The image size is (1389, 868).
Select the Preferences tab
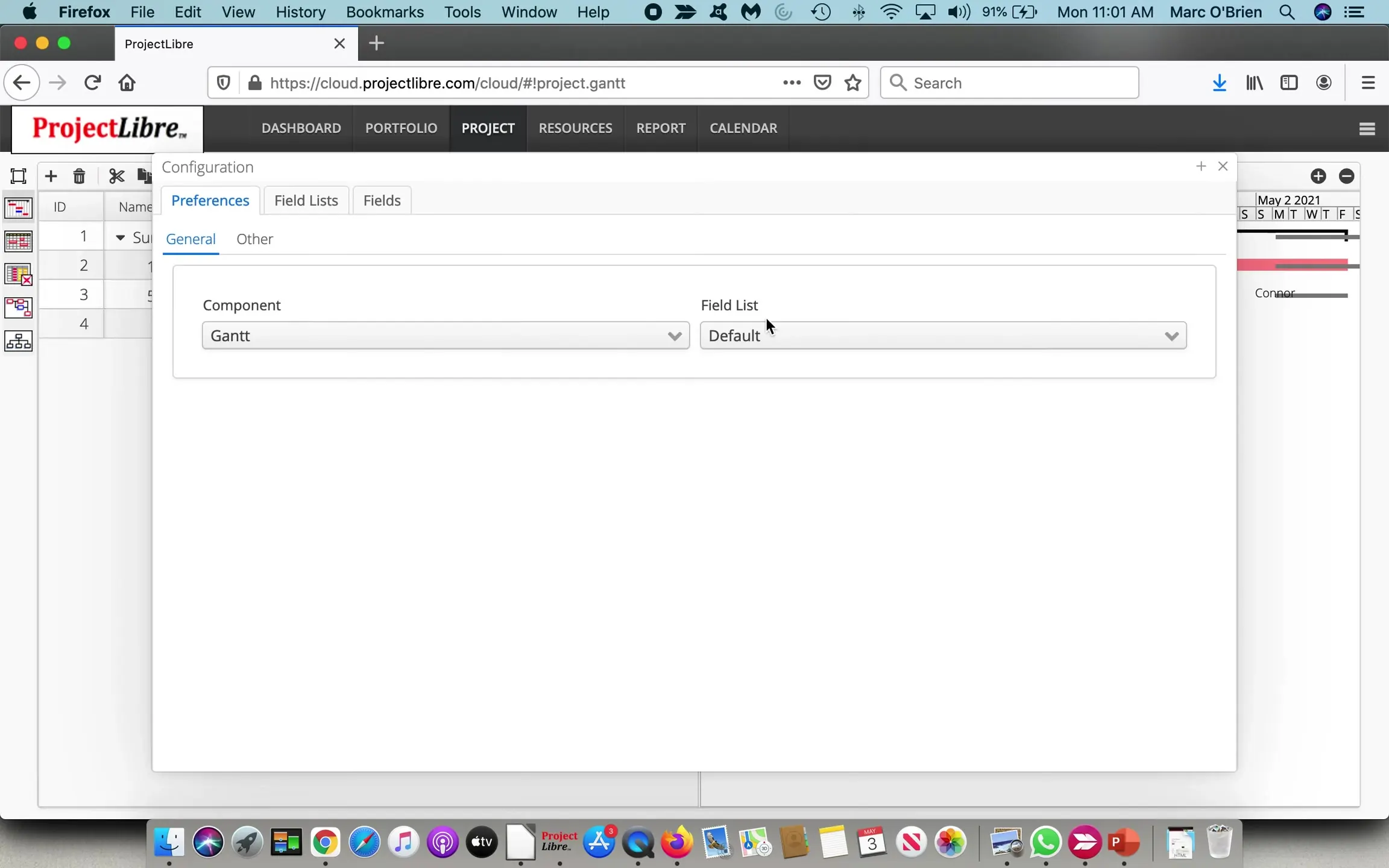(210, 201)
